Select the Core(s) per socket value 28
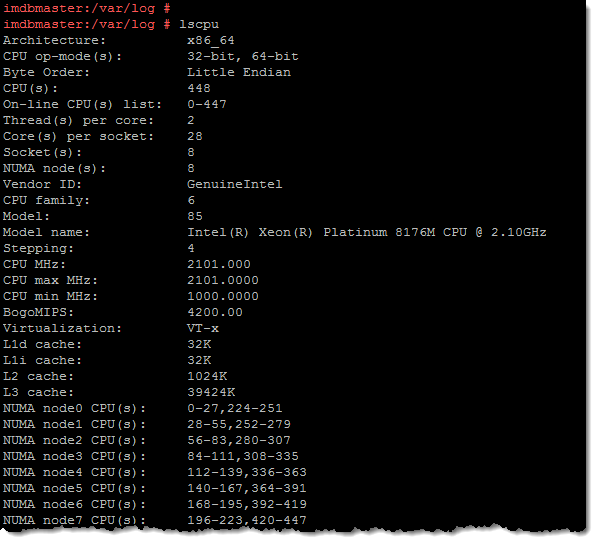Image resolution: width=596 pixels, height=542 pixels. click(195, 136)
